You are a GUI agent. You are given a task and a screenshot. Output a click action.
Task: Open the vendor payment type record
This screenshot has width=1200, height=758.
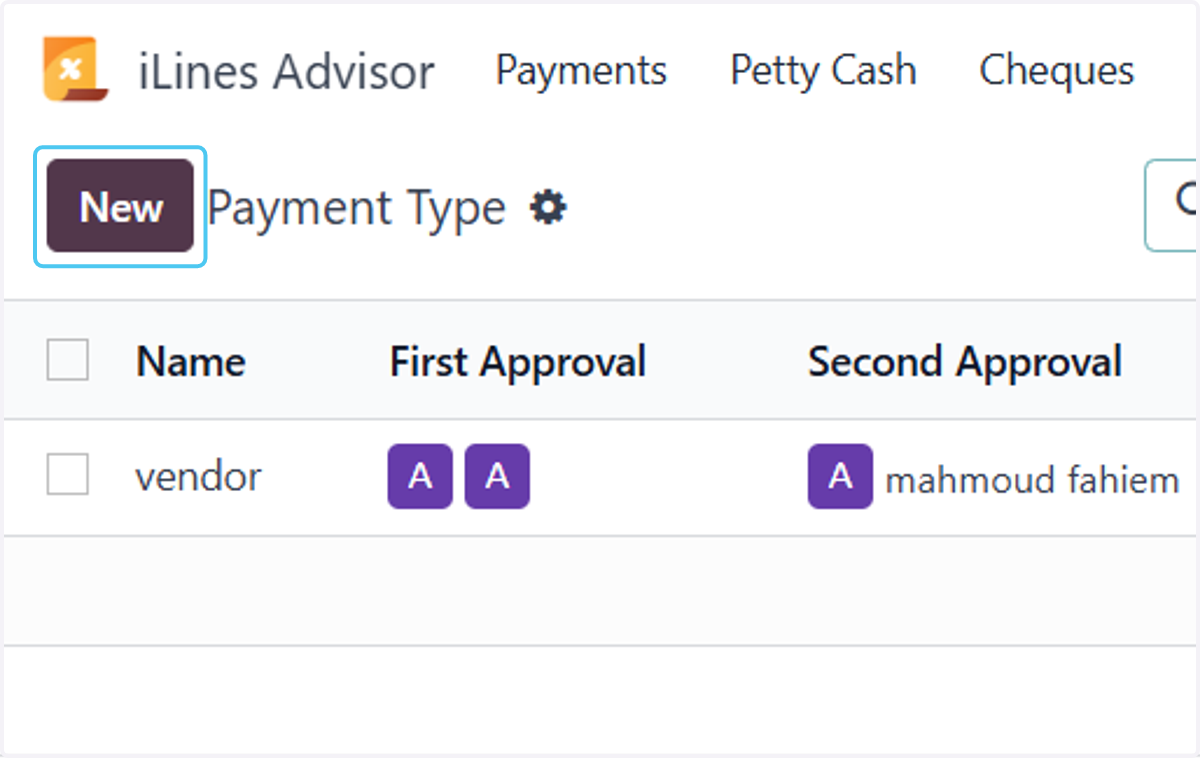tap(198, 477)
